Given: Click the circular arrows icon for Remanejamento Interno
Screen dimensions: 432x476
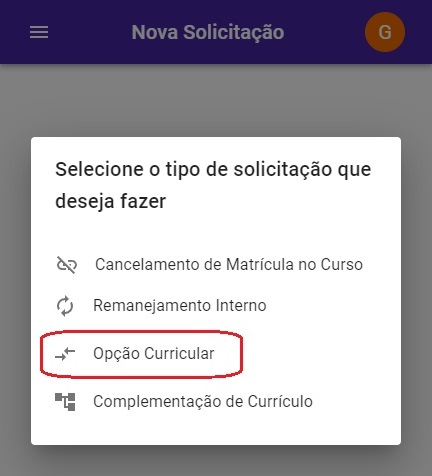Looking at the screenshot, I should pos(65,306).
